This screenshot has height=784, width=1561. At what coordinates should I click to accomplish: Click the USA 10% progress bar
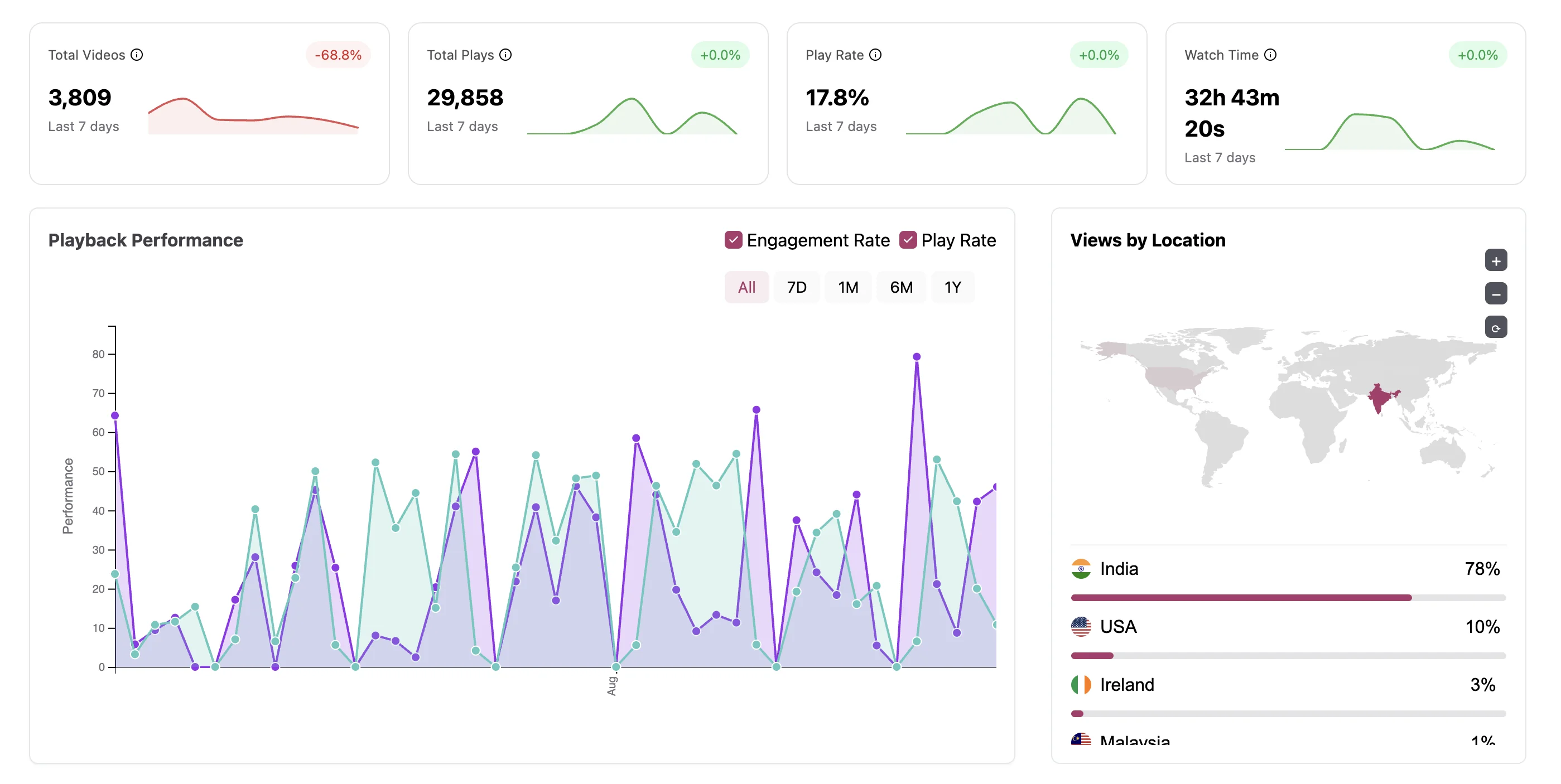[x=1288, y=656]
